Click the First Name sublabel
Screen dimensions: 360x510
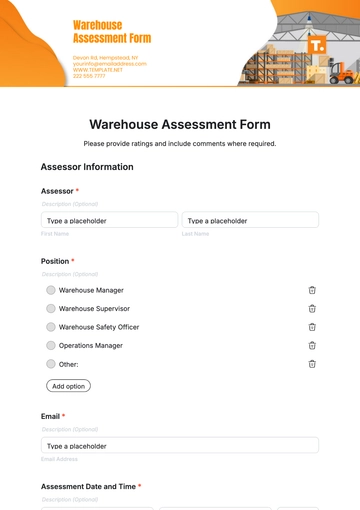pyautogui.click(x=55, y=234)
